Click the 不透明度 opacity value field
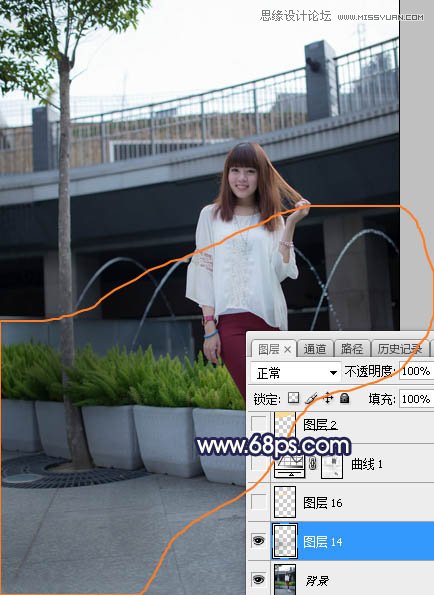 [416, 371]
